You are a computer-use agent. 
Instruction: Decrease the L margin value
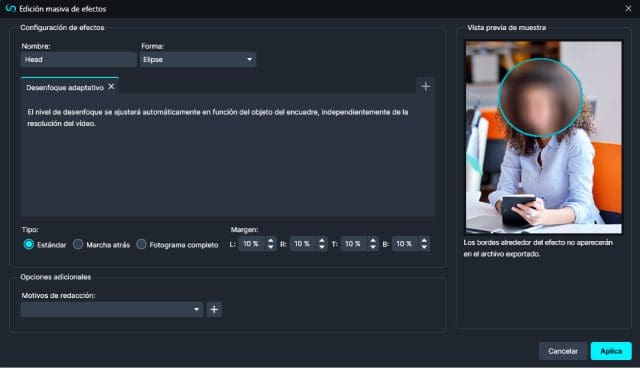271,247
